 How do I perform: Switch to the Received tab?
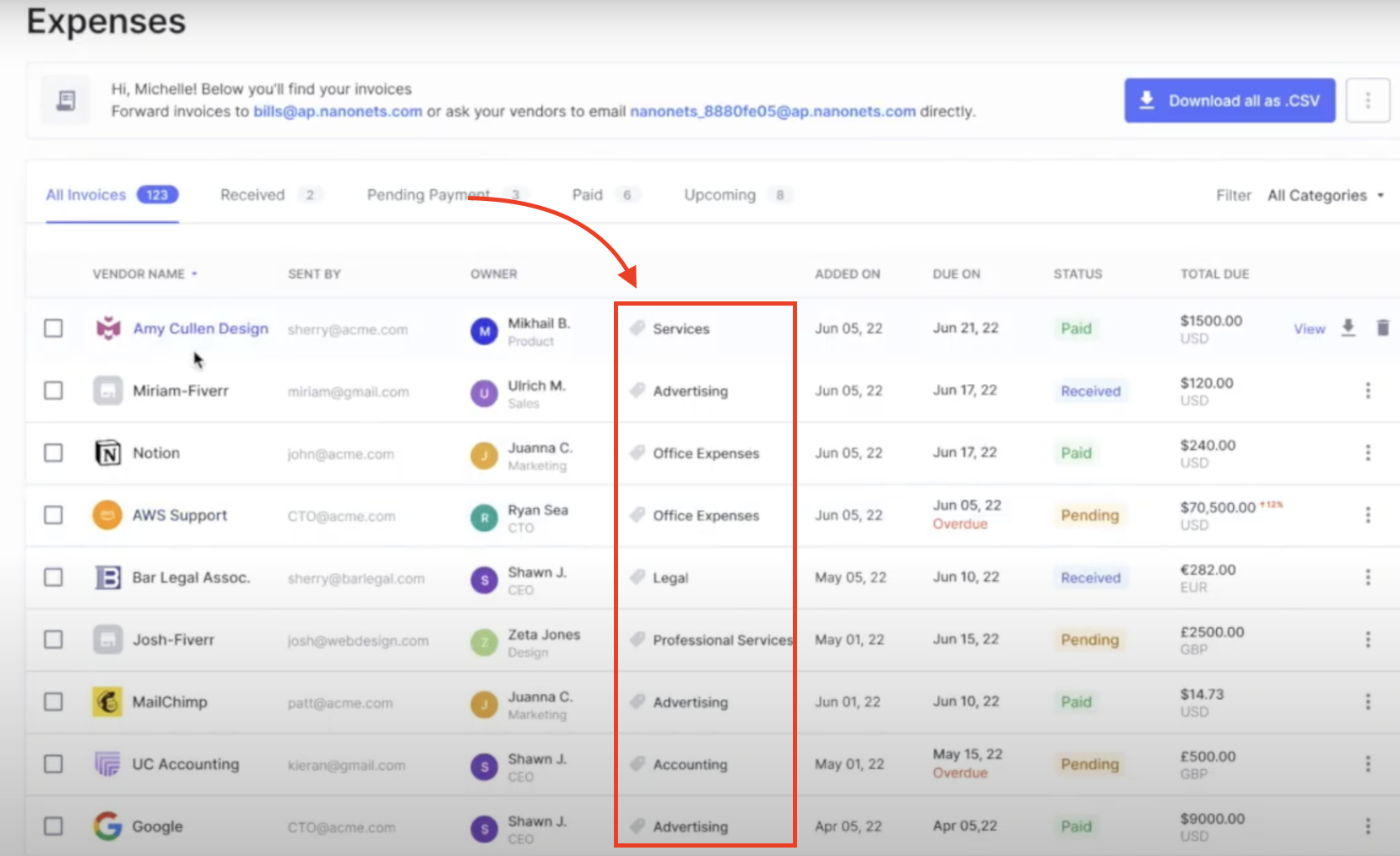[x=252, y=195]
